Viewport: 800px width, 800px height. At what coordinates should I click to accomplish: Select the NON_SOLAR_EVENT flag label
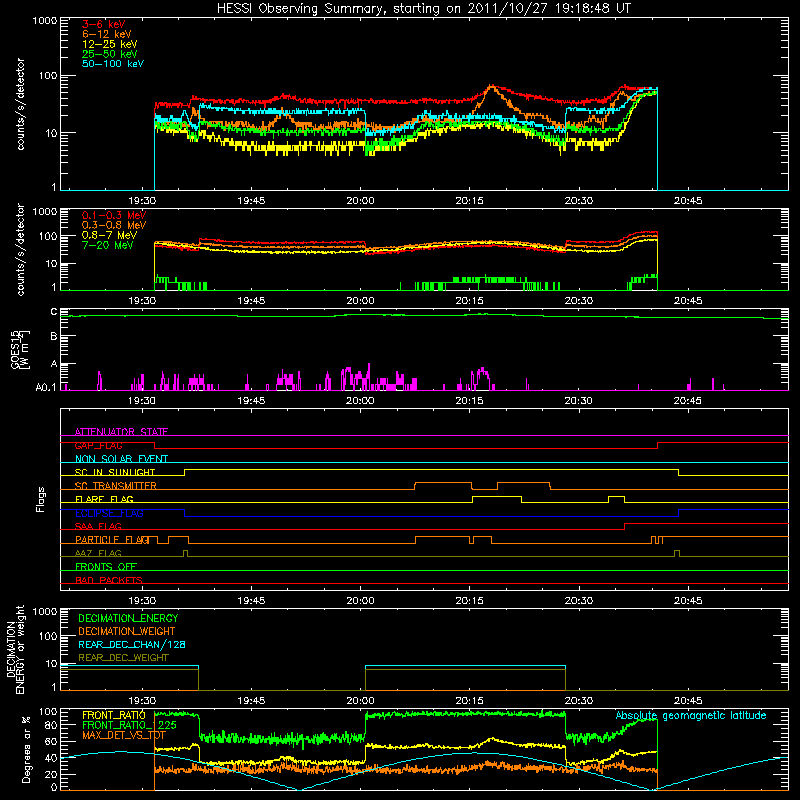pos(121,459)
